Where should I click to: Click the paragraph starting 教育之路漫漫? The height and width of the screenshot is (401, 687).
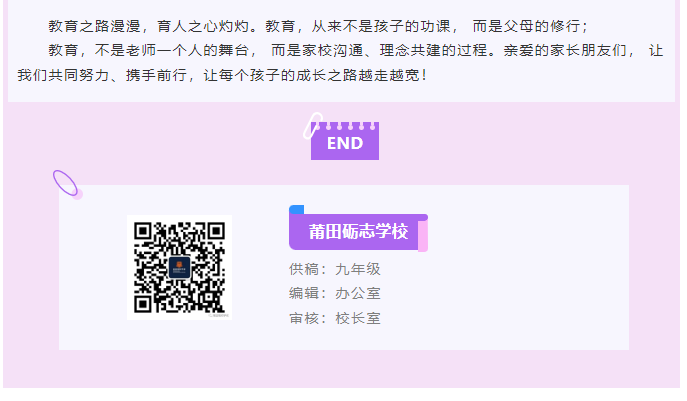coord(318,26)
